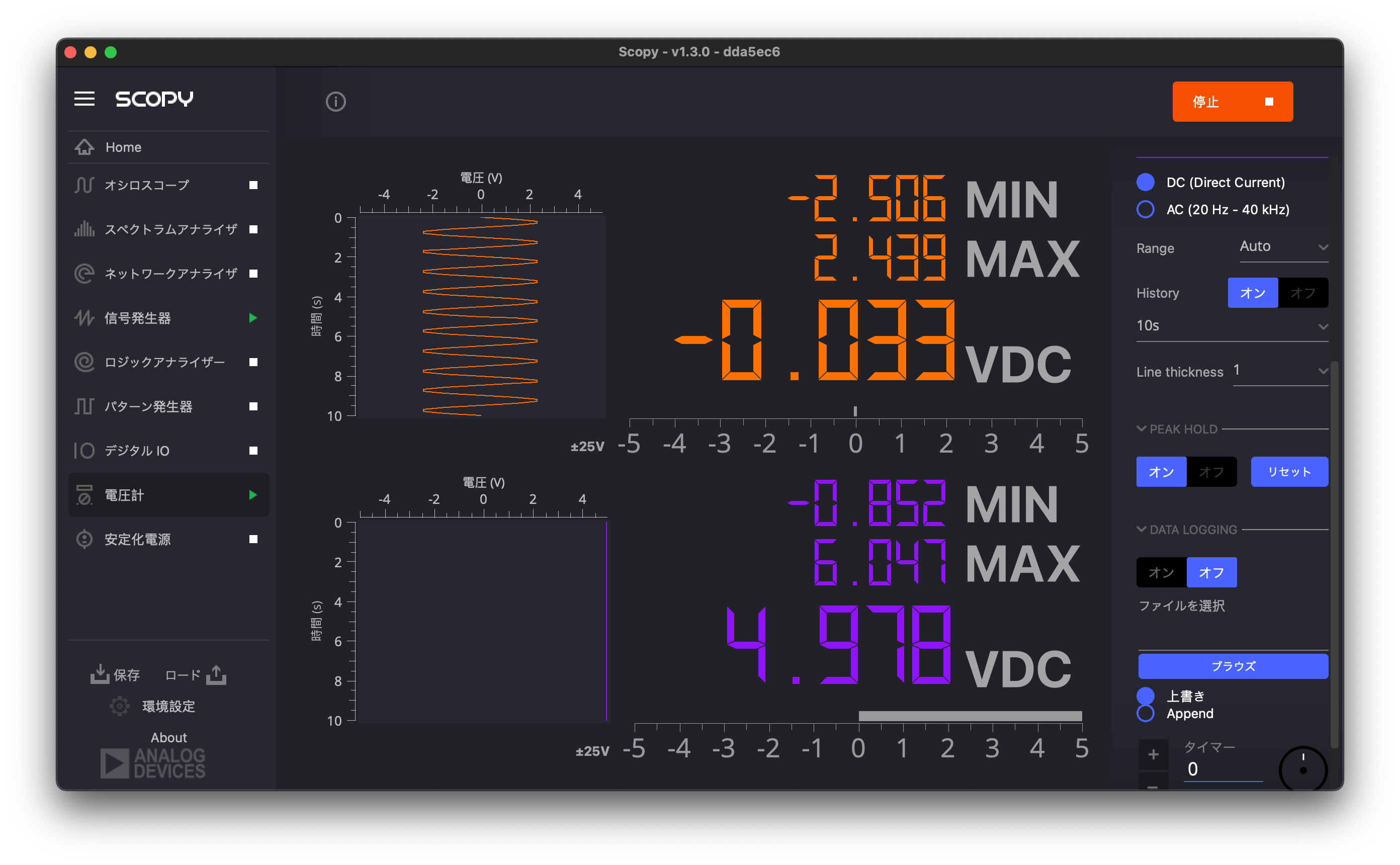This screenshot has height=865, width=1400.
Task: Click the 保存 save label
Action: pos(126,675)
